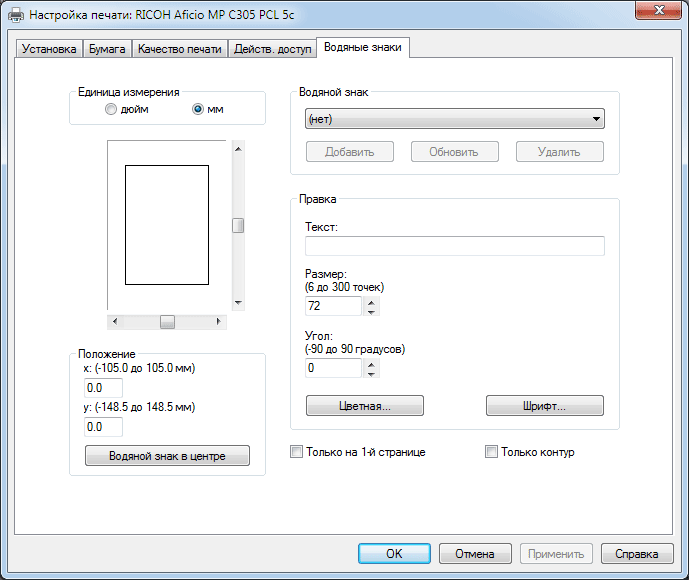Screen dimensions: 689x580
Task: Confirm with the OK button
Action: pyautogui.click(x=394, y=554)
